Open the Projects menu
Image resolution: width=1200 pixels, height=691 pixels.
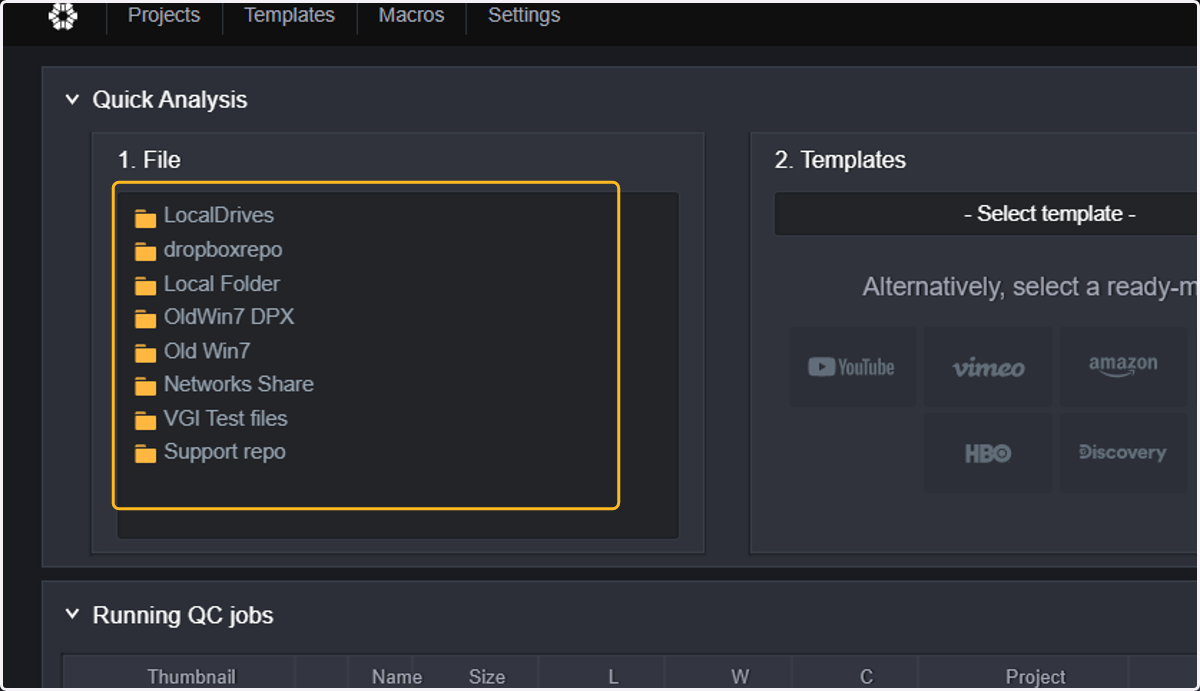pos(164,16)
